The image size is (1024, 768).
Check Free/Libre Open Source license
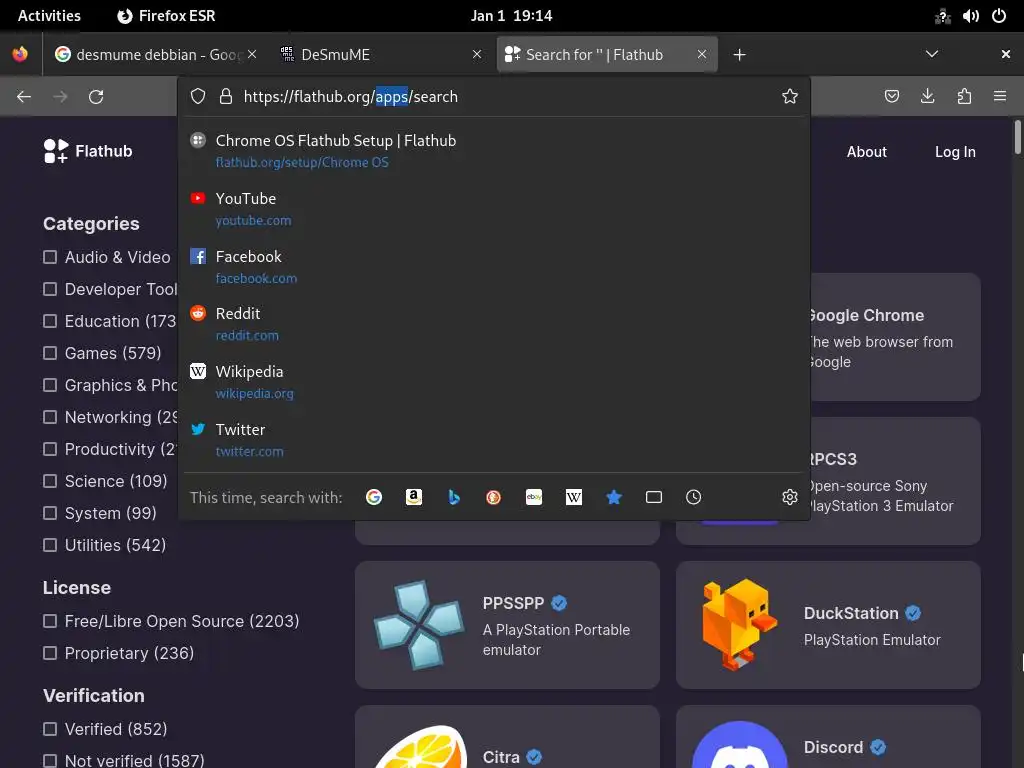[x=50, y=621]
